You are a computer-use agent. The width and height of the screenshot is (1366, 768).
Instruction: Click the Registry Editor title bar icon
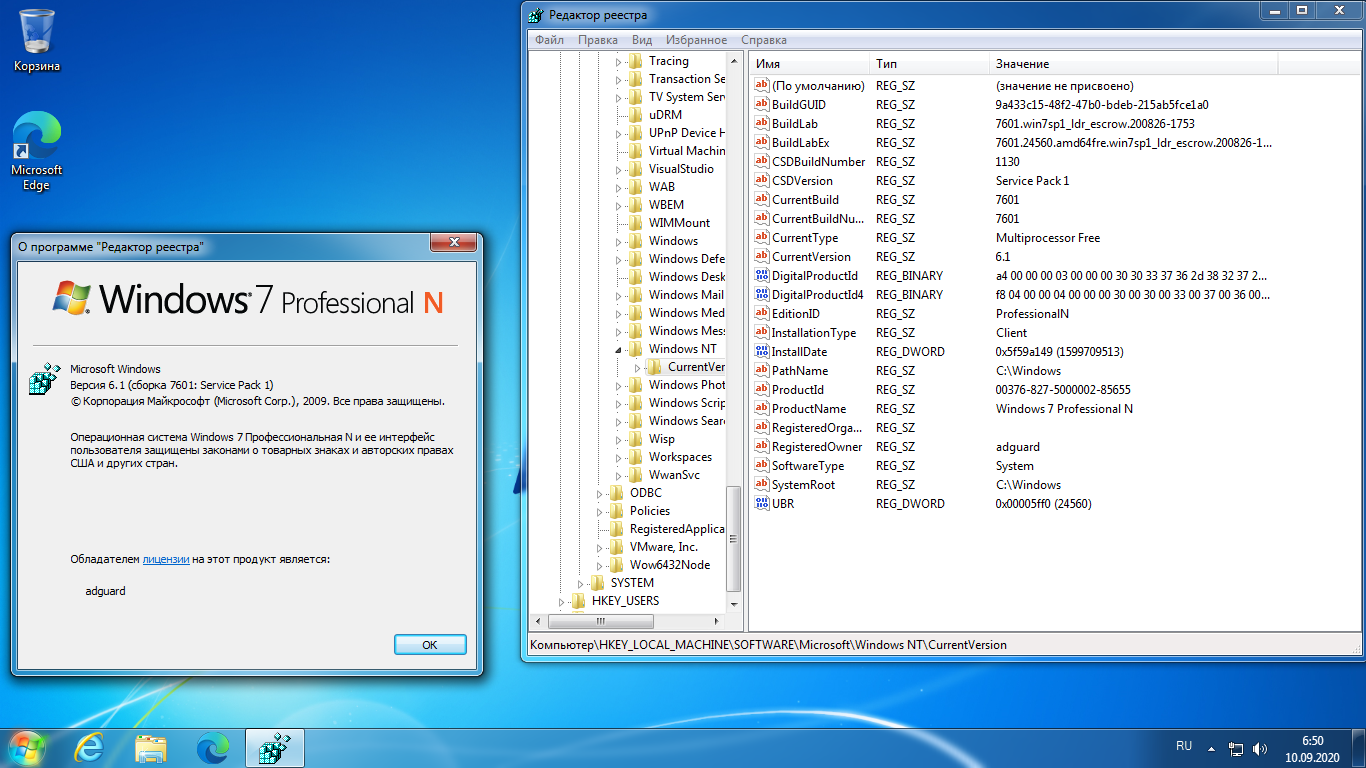(535, 15)
